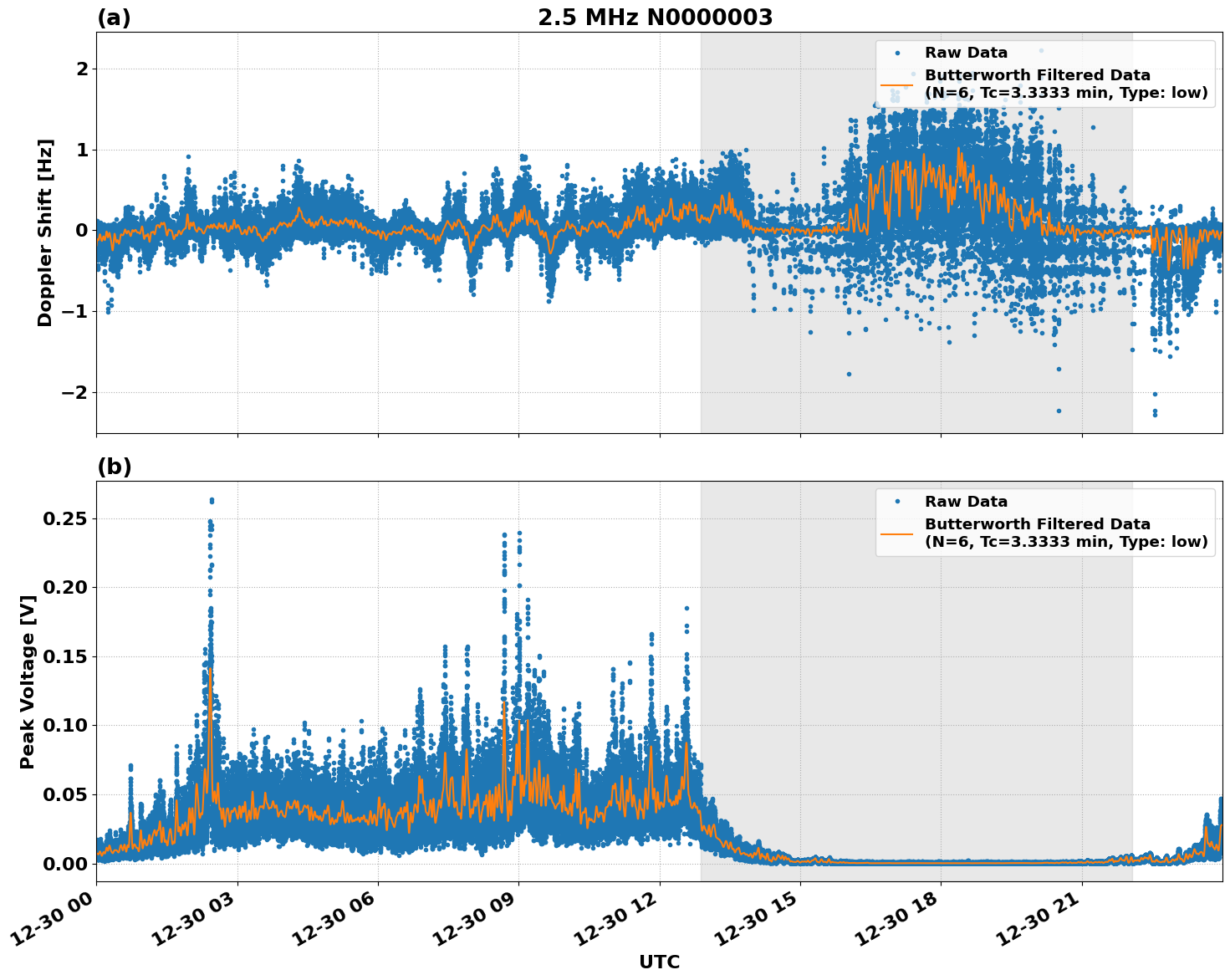
Task: Click the plot title "2.5 MHz N0000003"
Action: (x=655, y=18)
